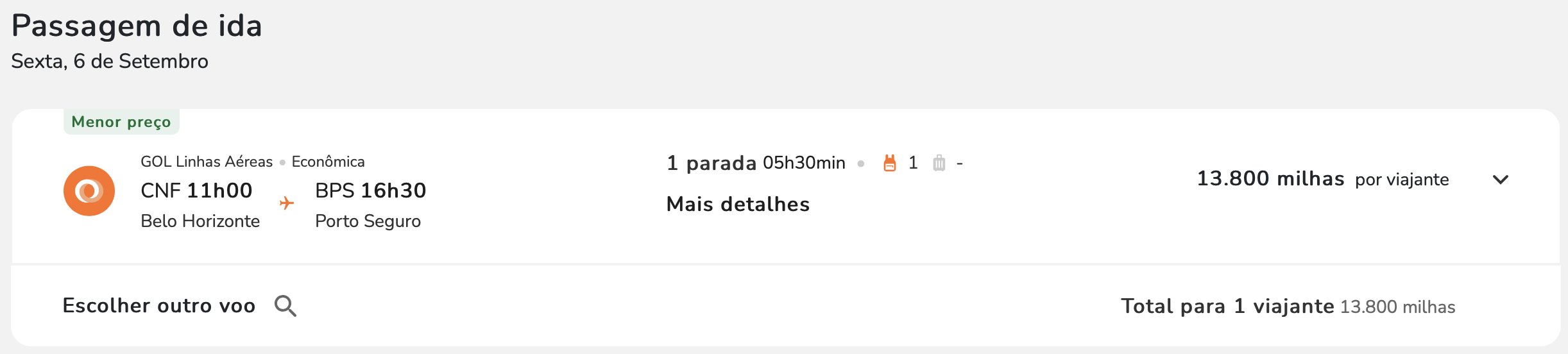Click the Sexta, 6 de Setembro date
Viewport: 1568px width, 354px height.
click(110, 62)
